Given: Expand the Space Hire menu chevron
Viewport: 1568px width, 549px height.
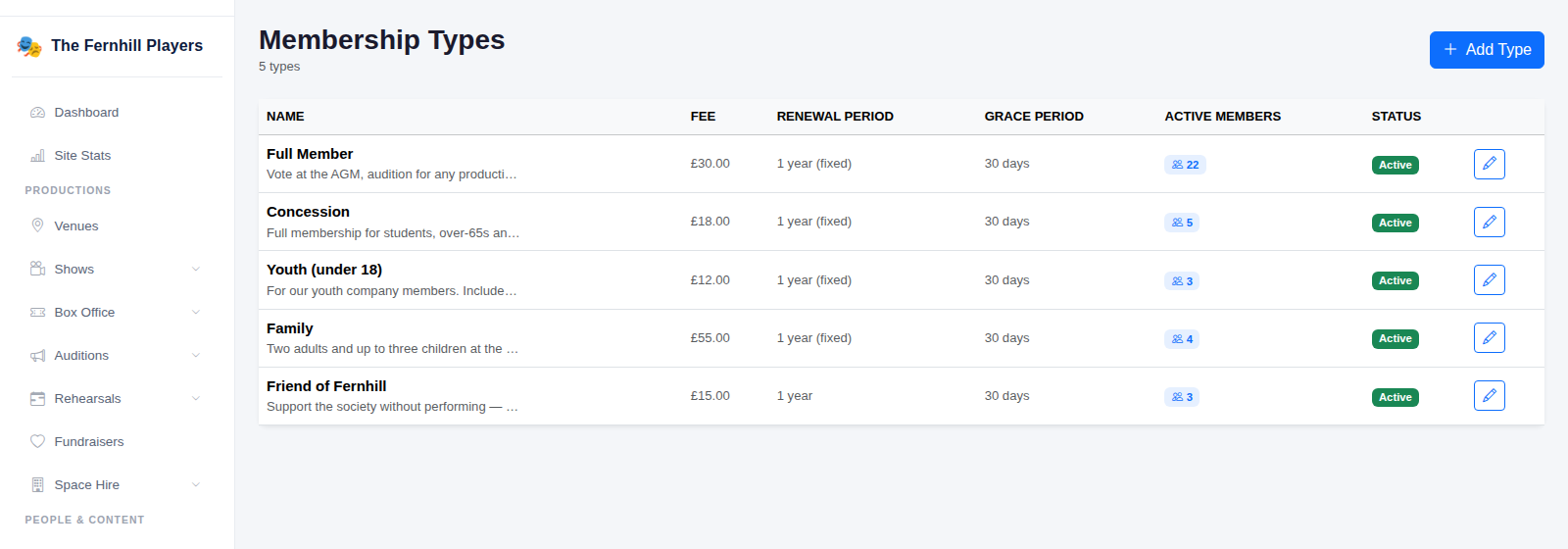Looking at the screenshot, I should (x=196, y=485).
